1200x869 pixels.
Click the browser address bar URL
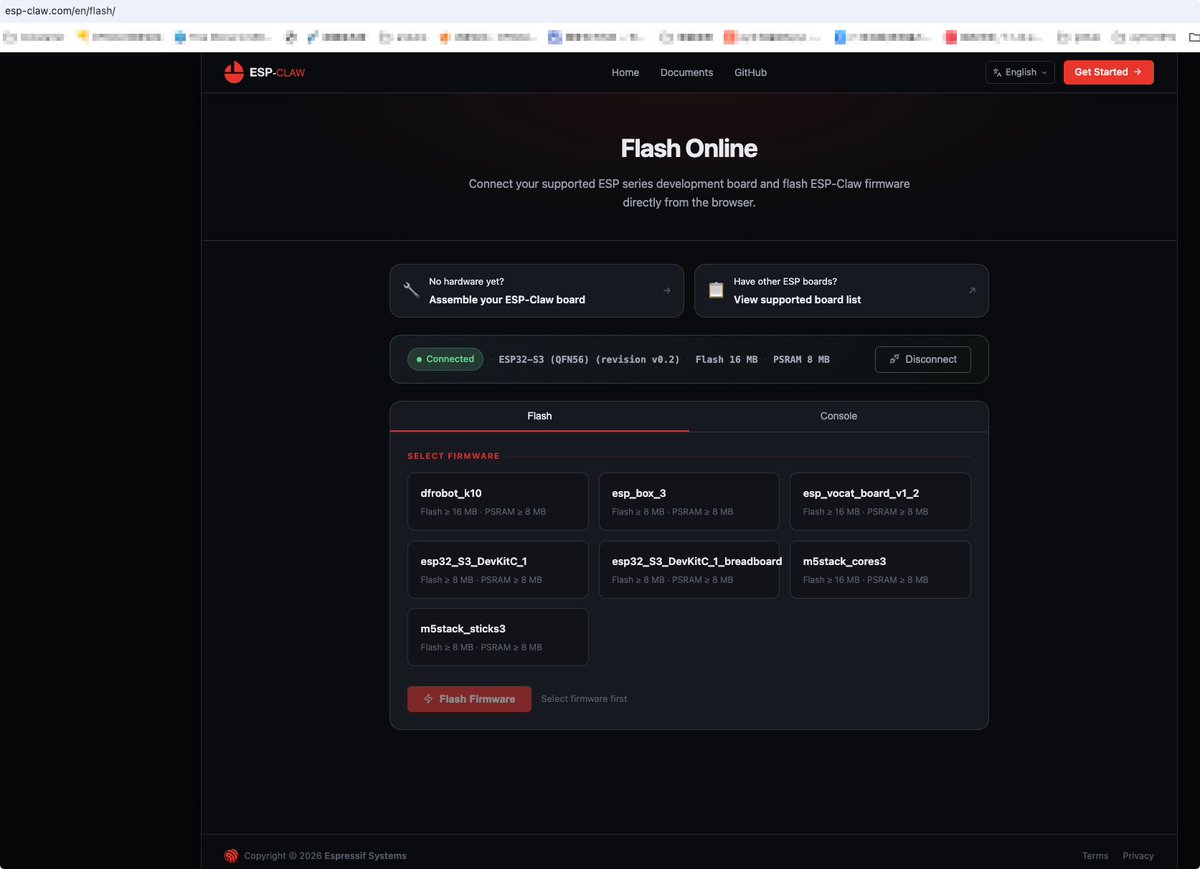(x=60, y=10)
